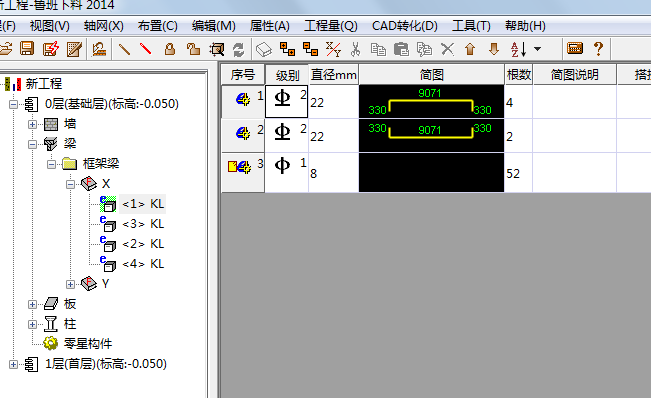Viewport: 651px width, 398px height.
Task: Select the <3> KL tree item
Action: coord(143,224)
